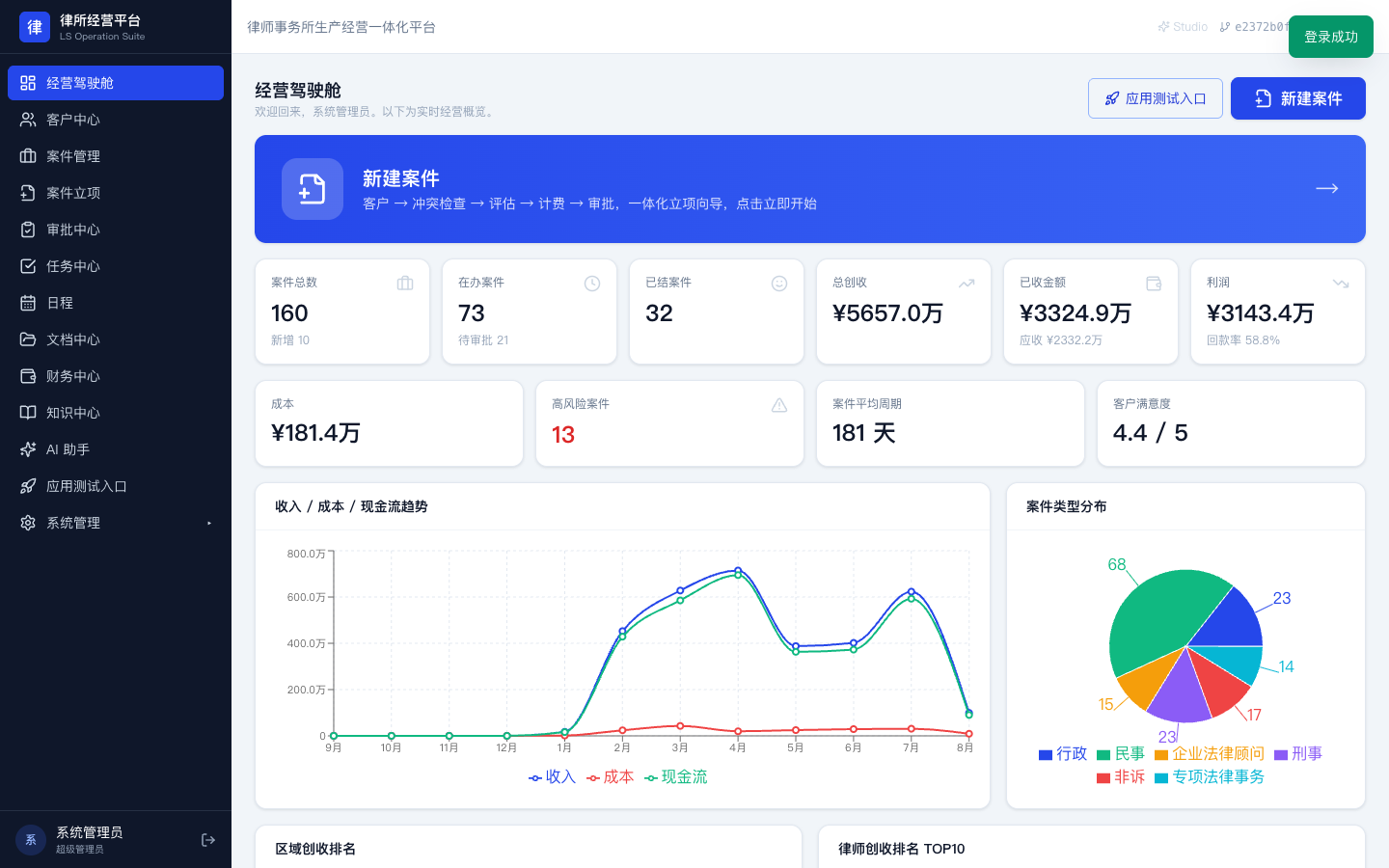Click the 知识中心 book icon
The width and height of the screenshot is (1389, 868).
pyautogui.click(x=28, y=413)
